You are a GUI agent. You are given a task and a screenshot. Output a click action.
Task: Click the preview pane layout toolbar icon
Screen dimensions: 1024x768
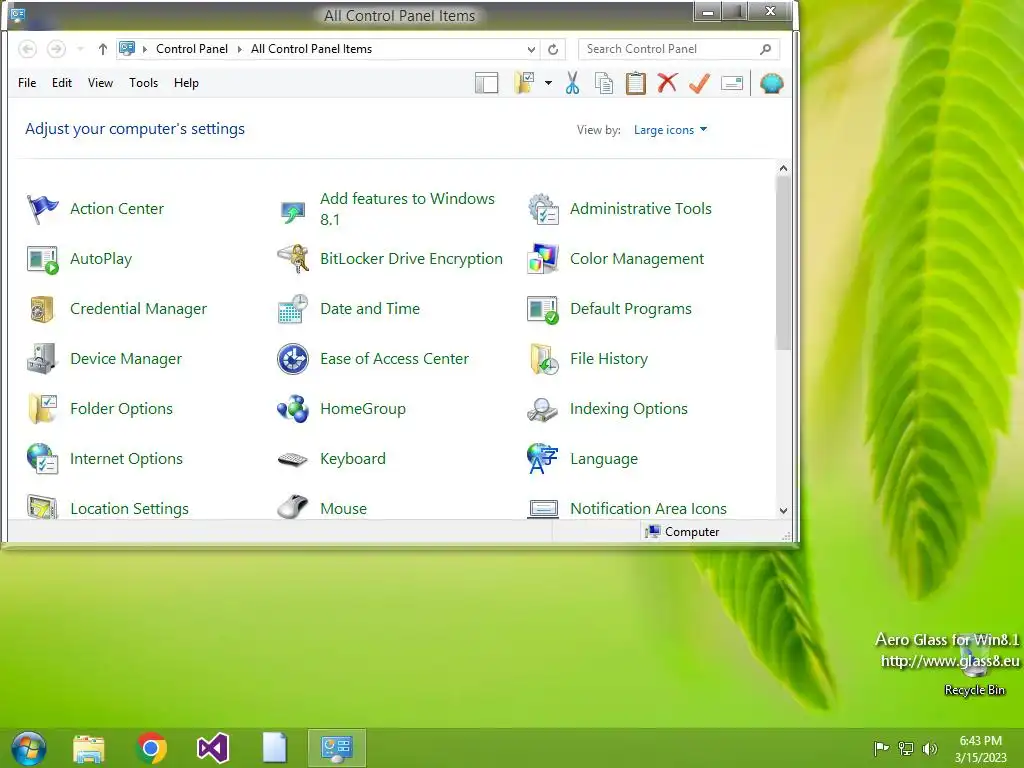tap(487, 84)
